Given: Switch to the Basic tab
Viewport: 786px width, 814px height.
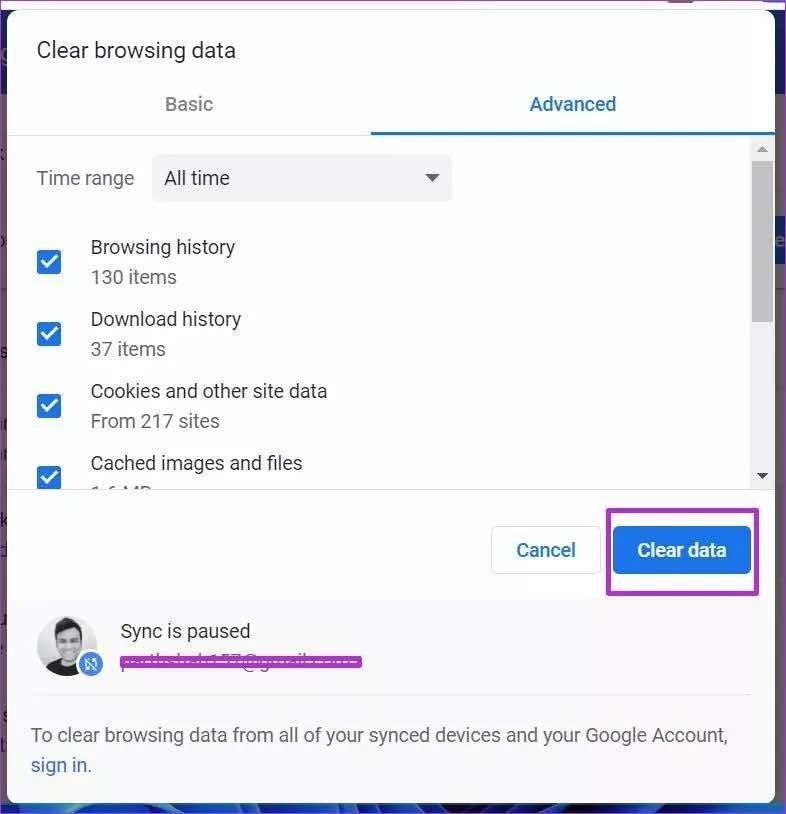Looking at the screenshot, I should (189, 104).
